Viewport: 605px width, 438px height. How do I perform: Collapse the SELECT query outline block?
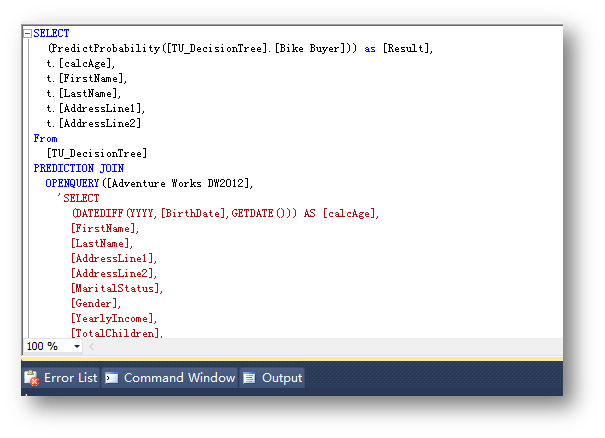pyautogui.click(x=27, y=34)
